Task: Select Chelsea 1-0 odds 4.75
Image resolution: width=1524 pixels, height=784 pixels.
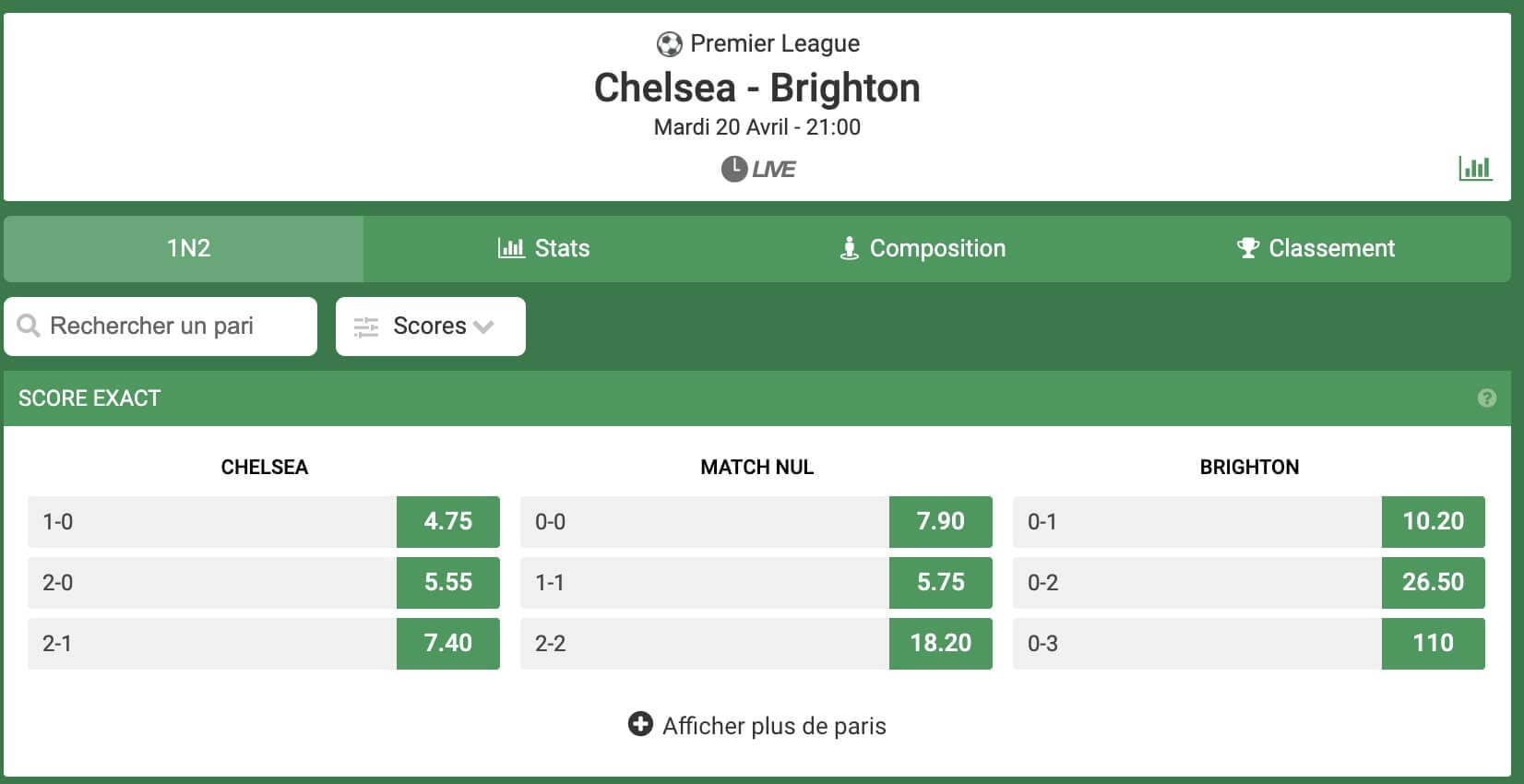Action: tap(448, 522)
